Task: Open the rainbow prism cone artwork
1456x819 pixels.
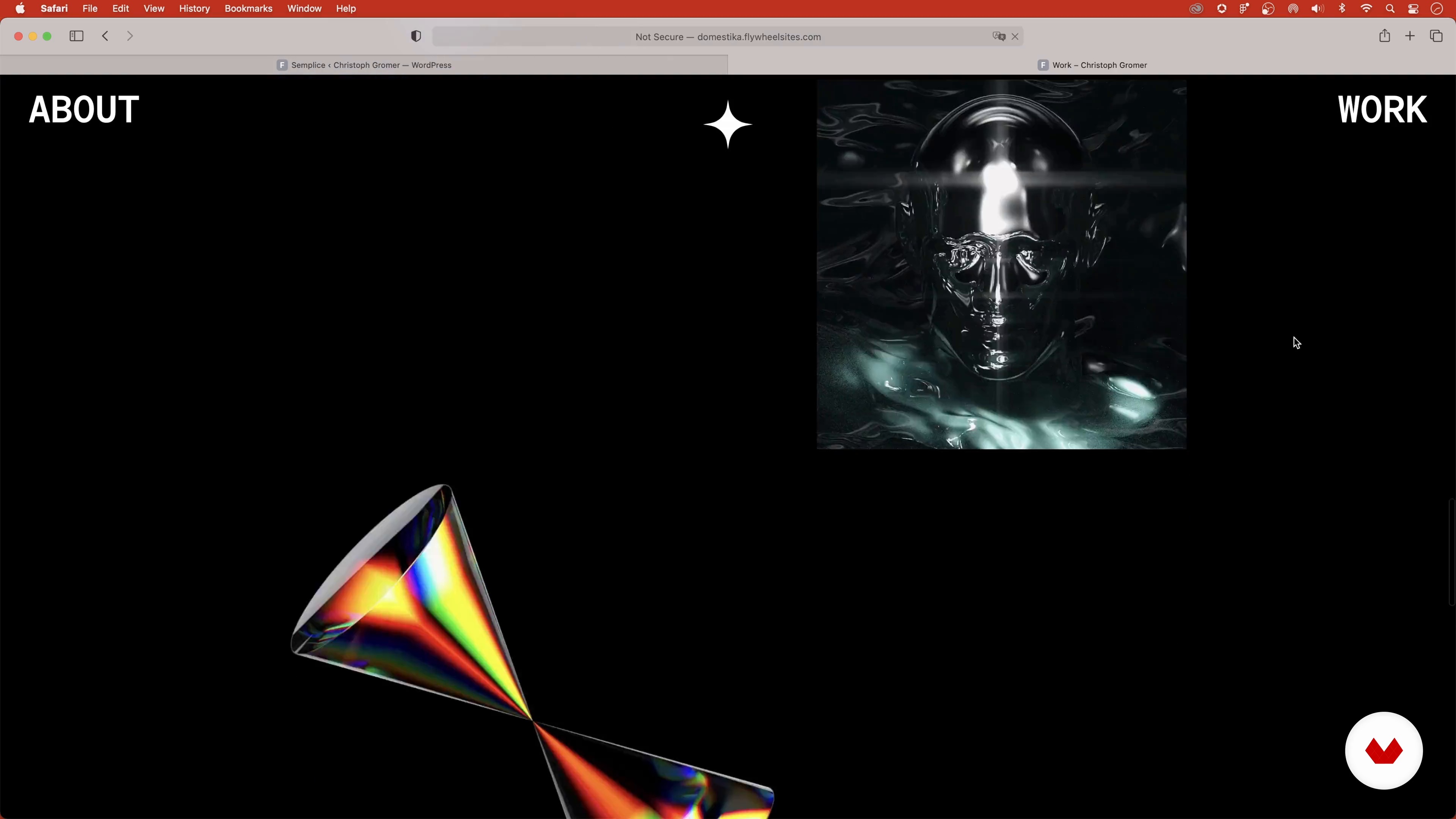Action: (x=532, y=651)
